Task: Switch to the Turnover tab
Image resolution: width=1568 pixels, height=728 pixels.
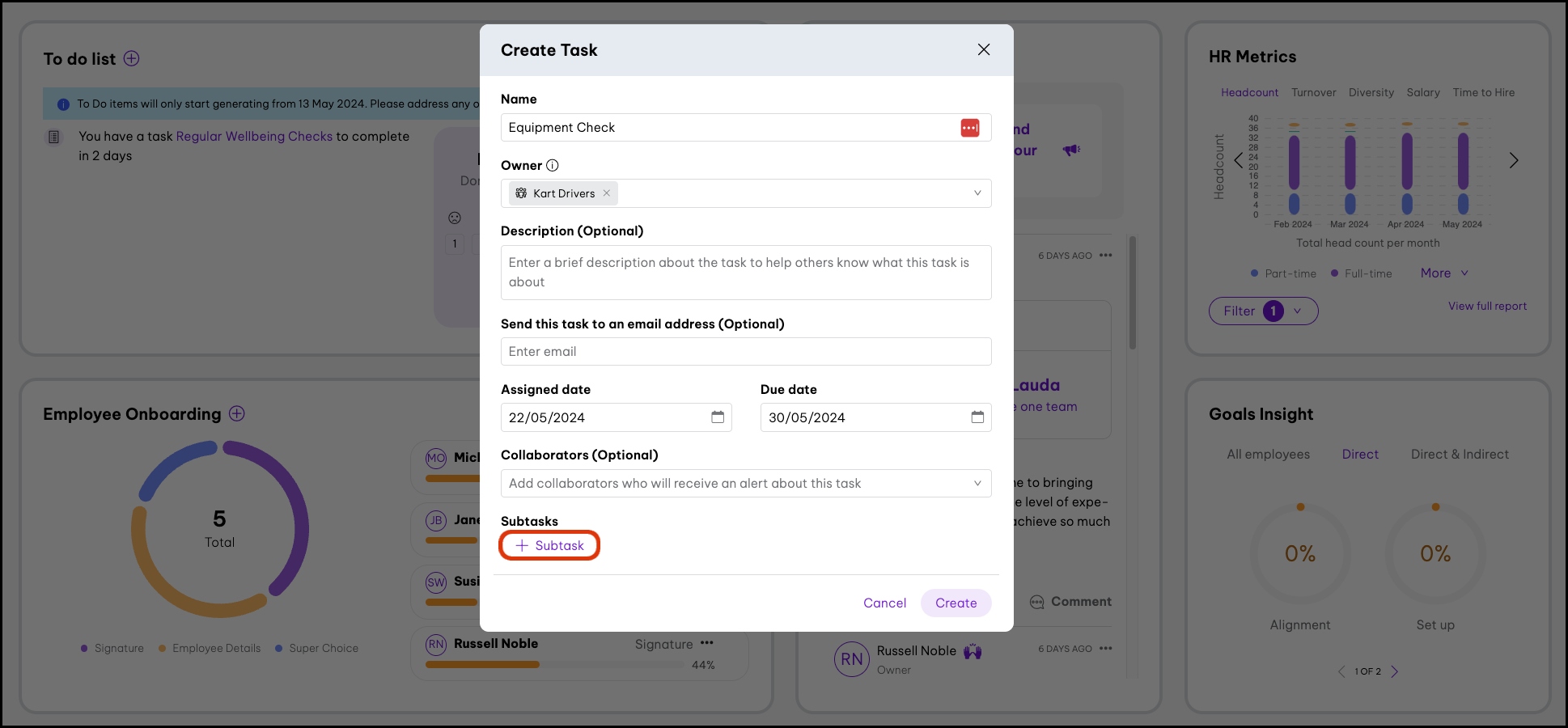Action: (x=1313, y=93)
